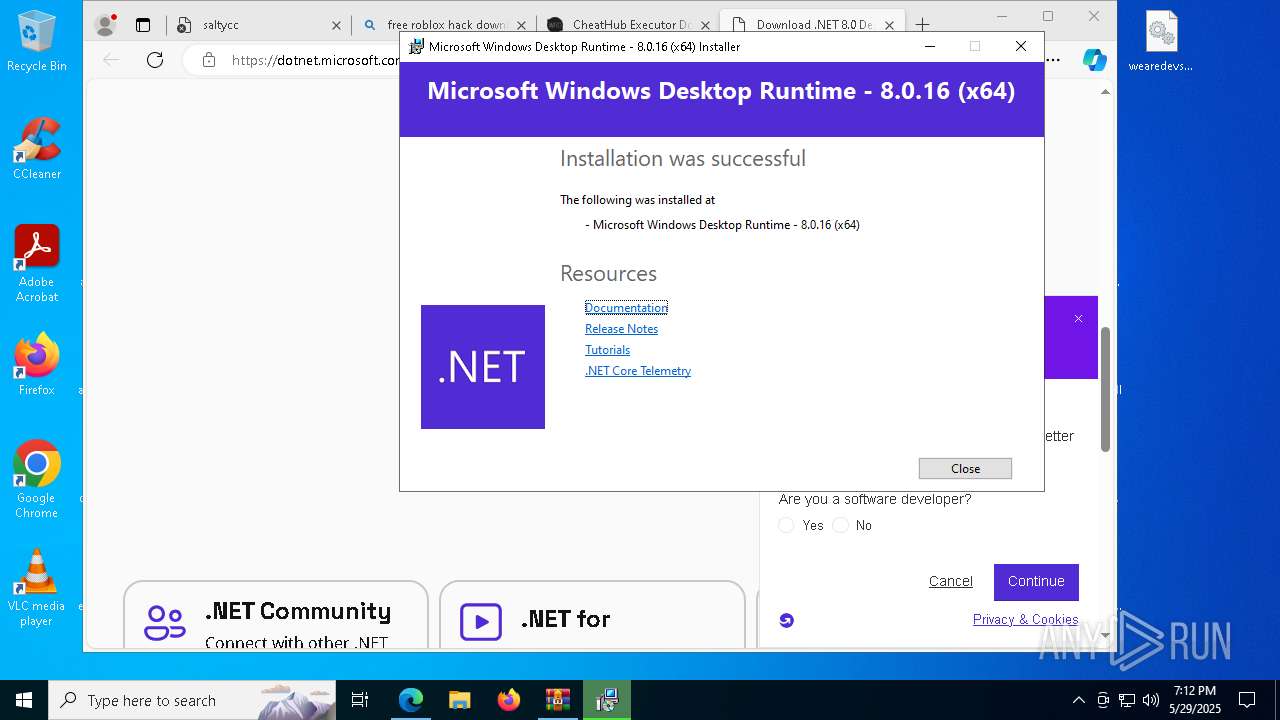Open Task View on taskbar
The height and width of the screenshot is (720, 1280).
pos(360,700)
